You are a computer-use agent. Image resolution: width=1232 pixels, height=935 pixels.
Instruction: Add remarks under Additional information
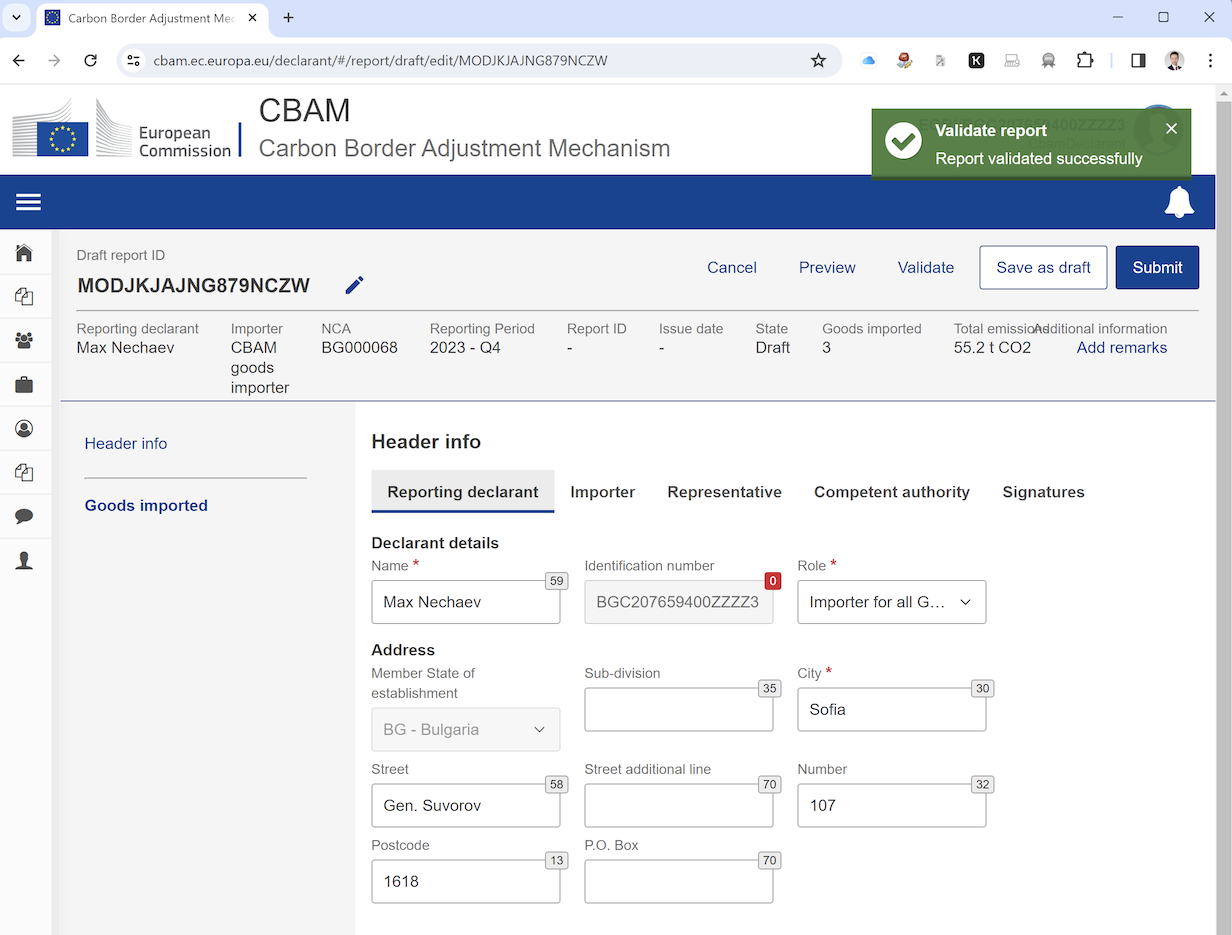(x=1121, y=347)
